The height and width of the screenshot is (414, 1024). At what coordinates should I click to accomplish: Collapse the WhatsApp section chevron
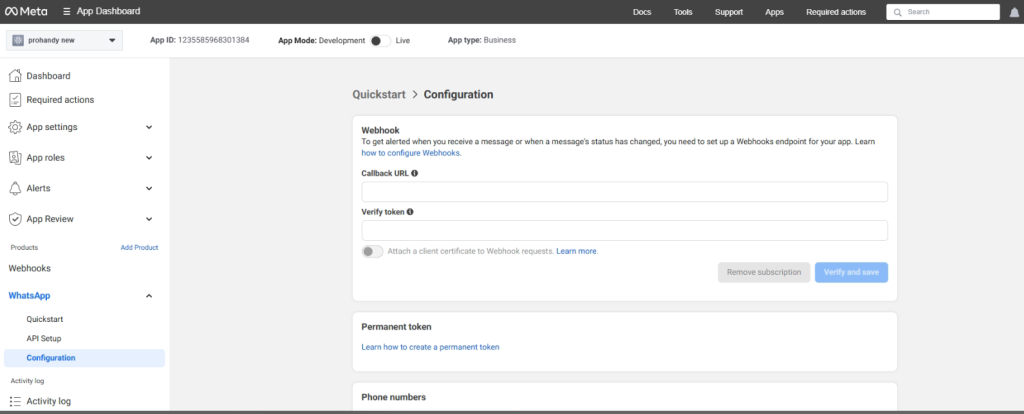(149, 296)
